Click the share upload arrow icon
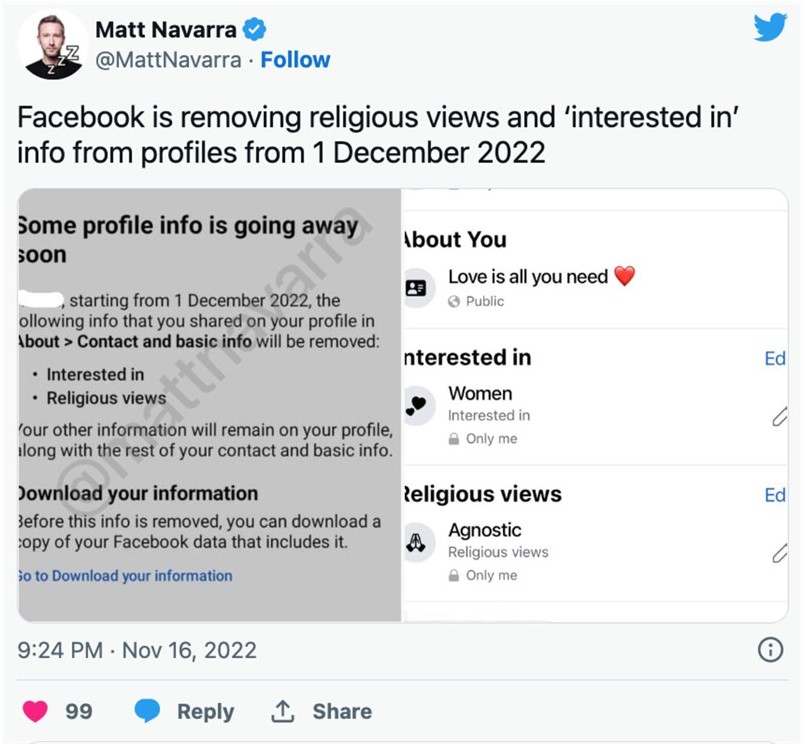Screen dimensions: 809x746 point(283,711)
